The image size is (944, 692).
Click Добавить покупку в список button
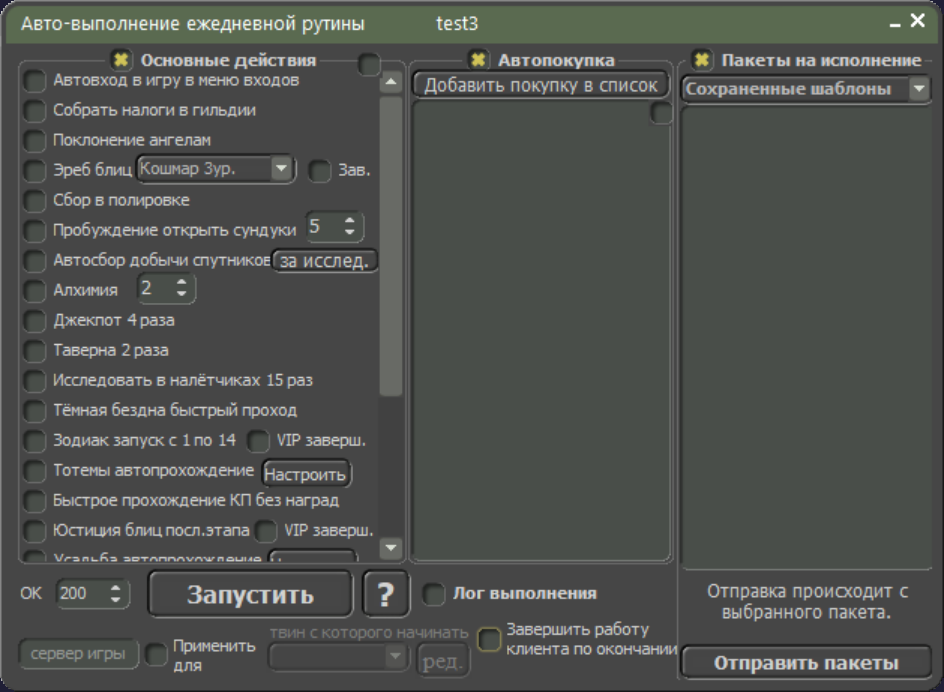[540, 85]
